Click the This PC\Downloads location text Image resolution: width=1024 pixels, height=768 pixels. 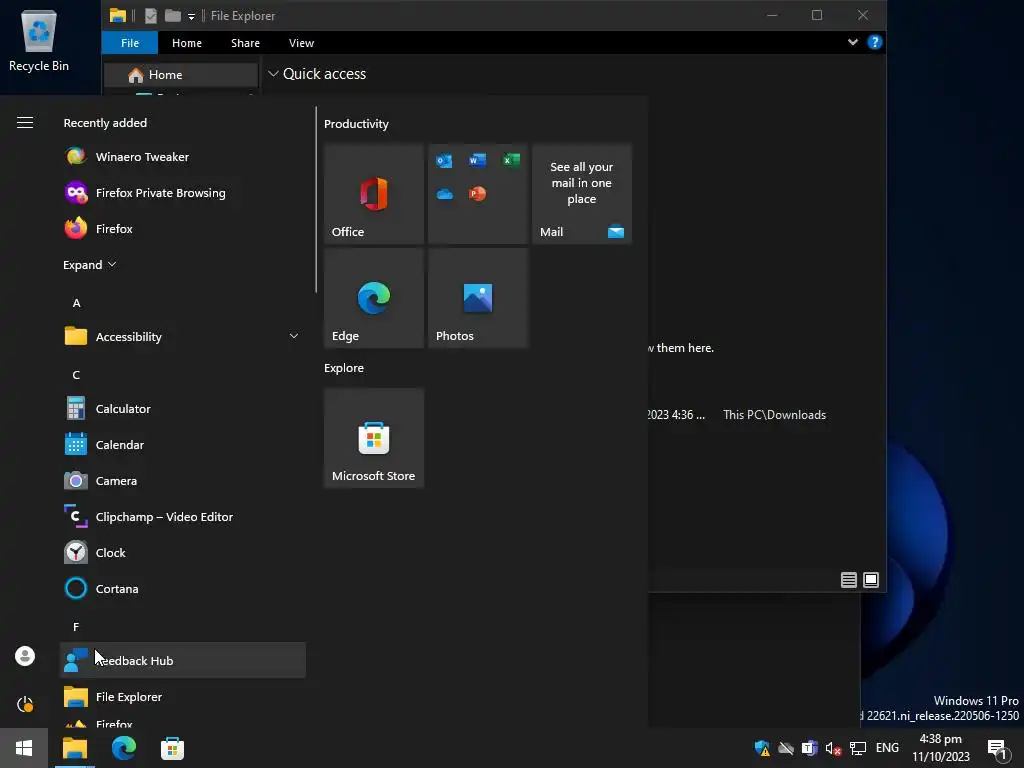click(775, 415)
